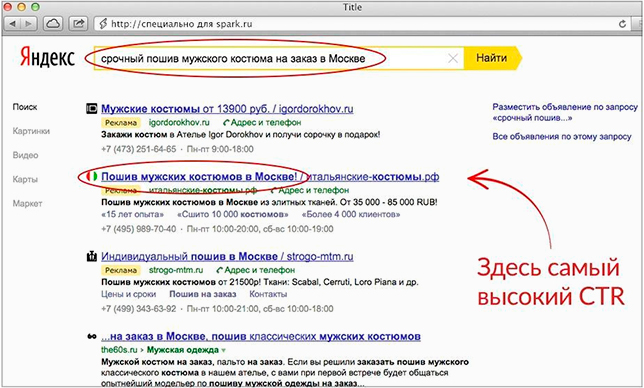This screenshot has height=388, width=644.
Task: Click the Яндекс logo
Action: tap(48, 58)
